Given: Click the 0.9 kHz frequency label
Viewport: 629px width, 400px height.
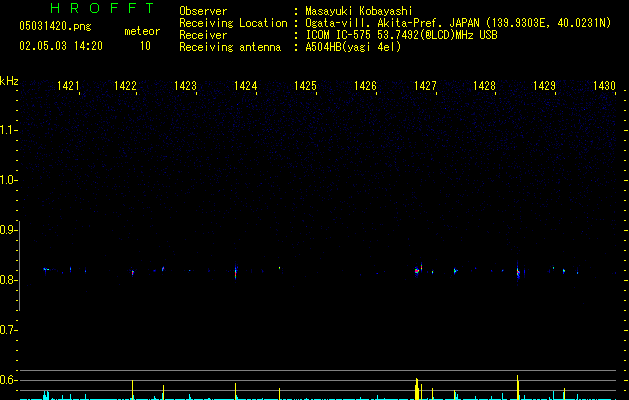Looking at the screenshot, I should pyautogui.click(x=8, y=230).
